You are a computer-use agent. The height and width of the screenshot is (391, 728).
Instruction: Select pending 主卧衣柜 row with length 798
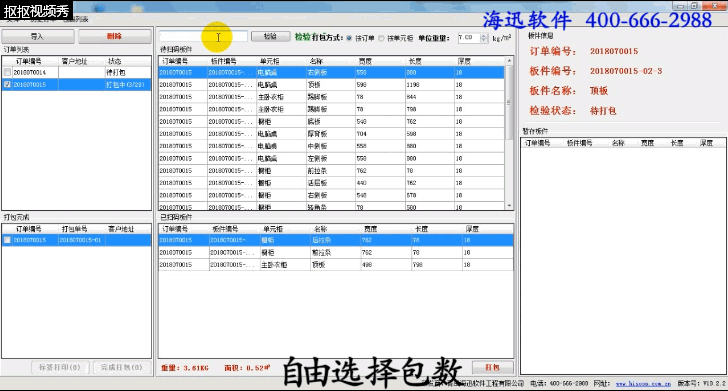point(332,109)
